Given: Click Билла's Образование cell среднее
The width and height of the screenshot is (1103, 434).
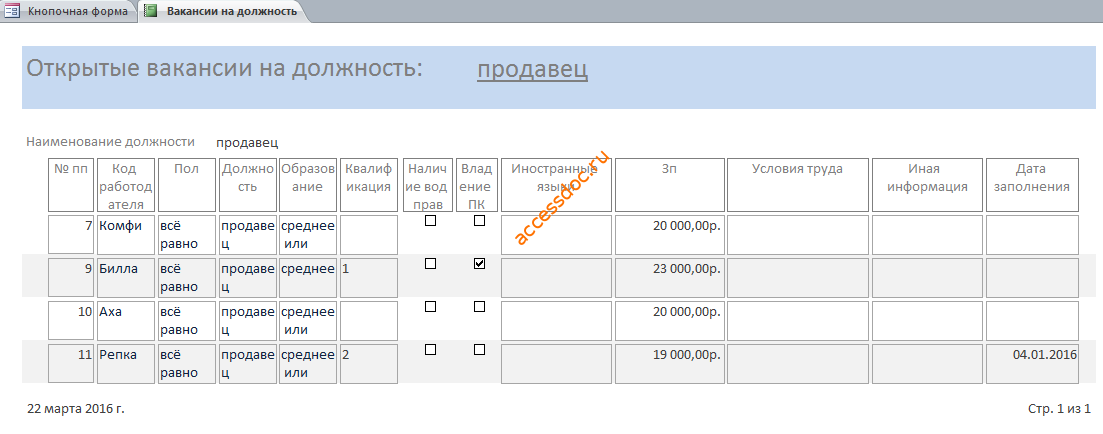Looking at the screenshot, I should click(308, 277).
